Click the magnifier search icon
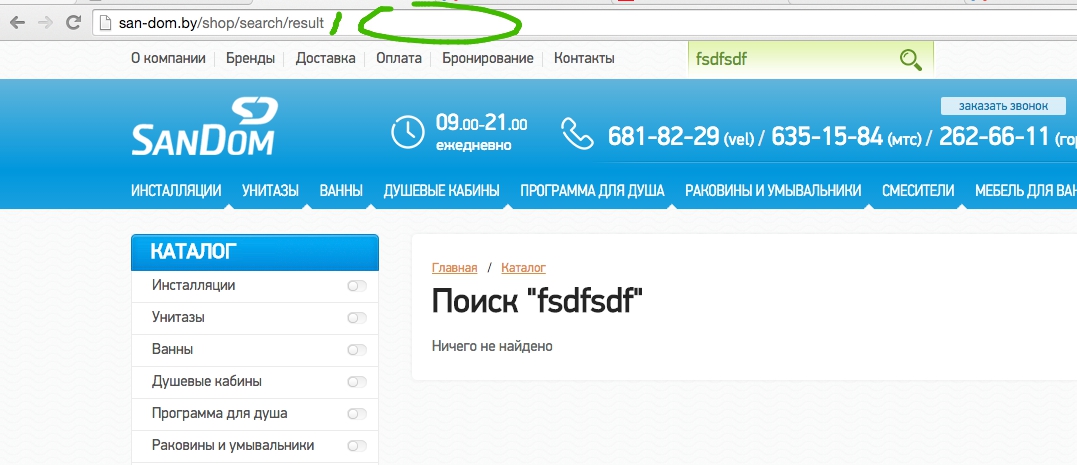 (910, 59)
